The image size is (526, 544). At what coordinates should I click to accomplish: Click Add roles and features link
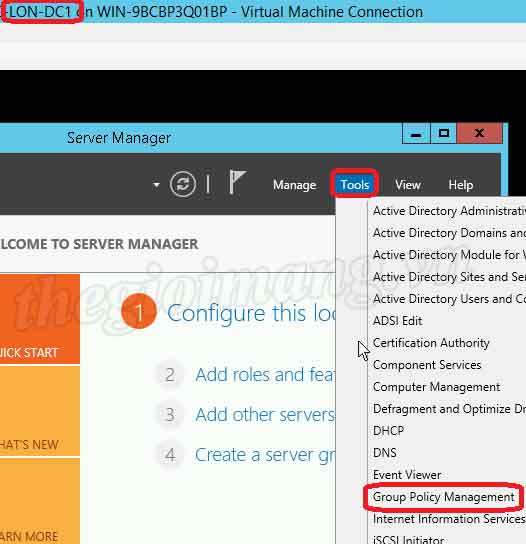click(265, 375)
